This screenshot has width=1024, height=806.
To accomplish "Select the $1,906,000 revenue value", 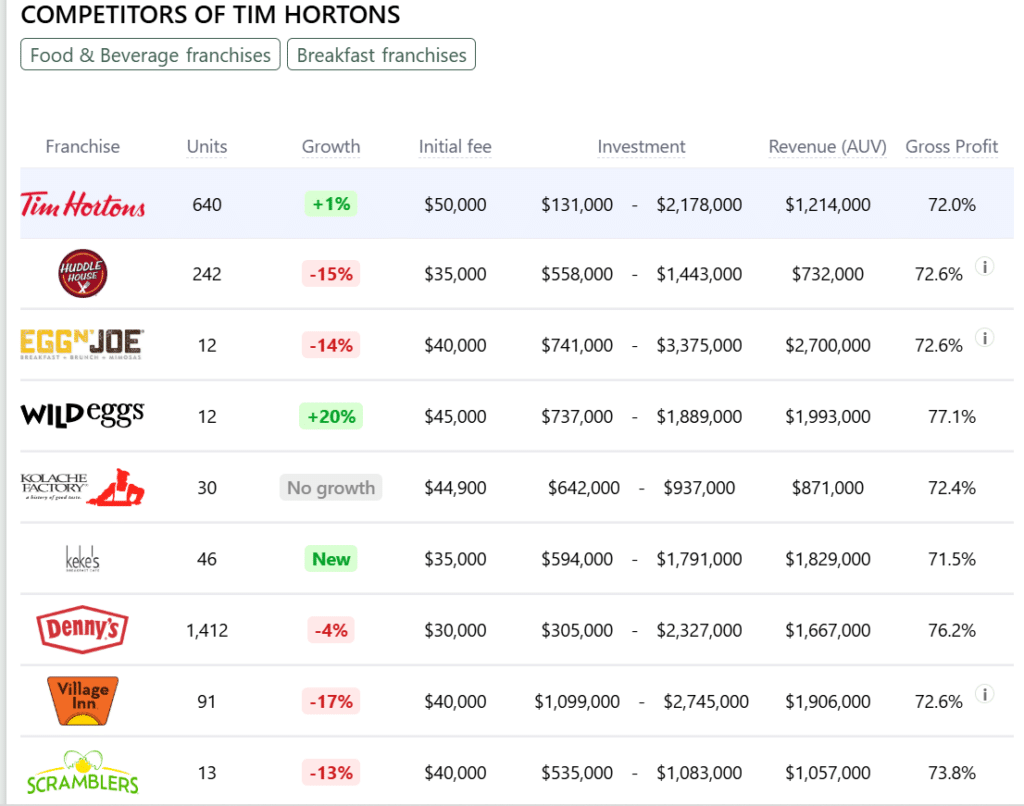I will click(x=827, y=701).
